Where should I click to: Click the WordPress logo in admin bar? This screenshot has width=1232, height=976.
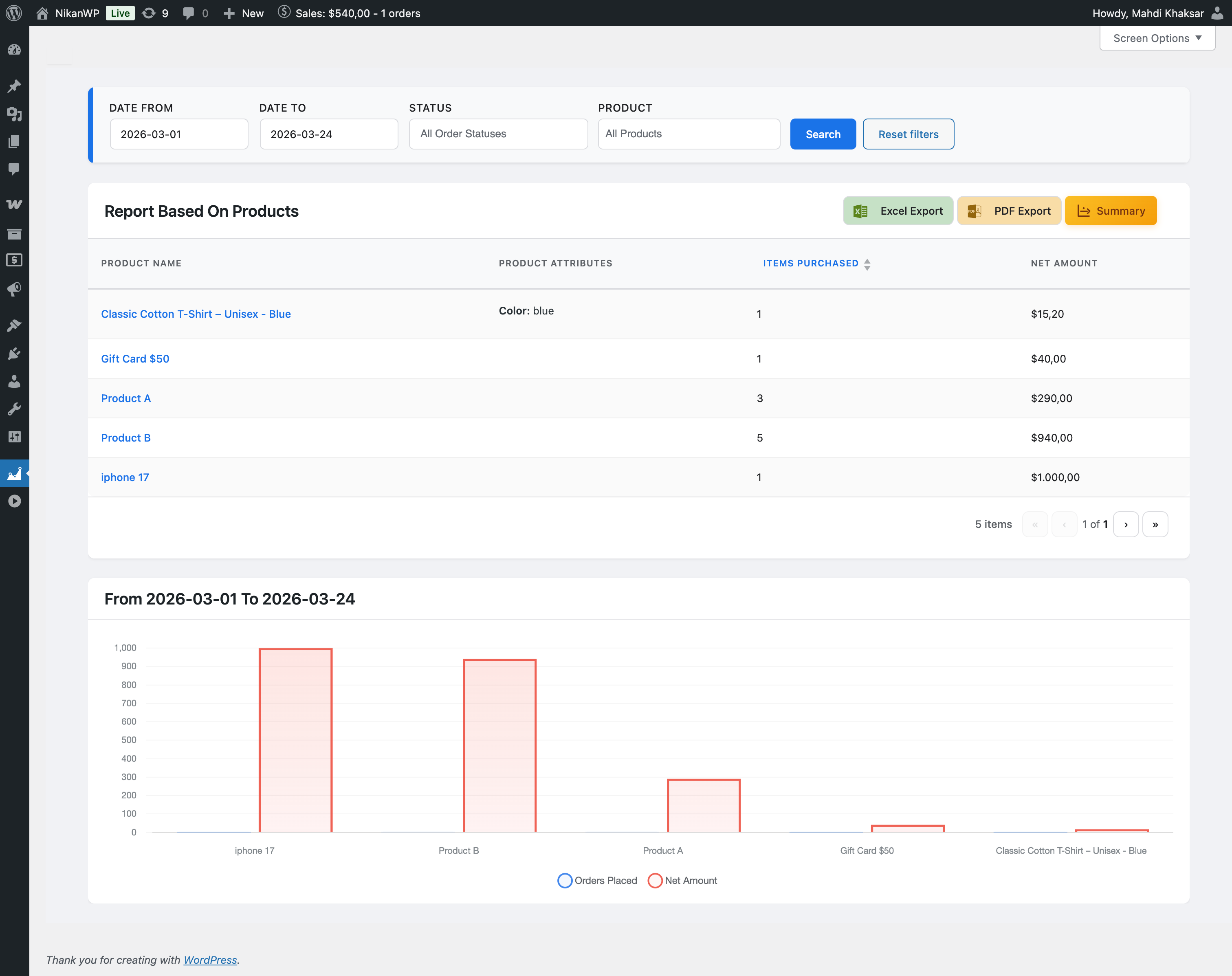pyautogui.click(x=14, y=13)
